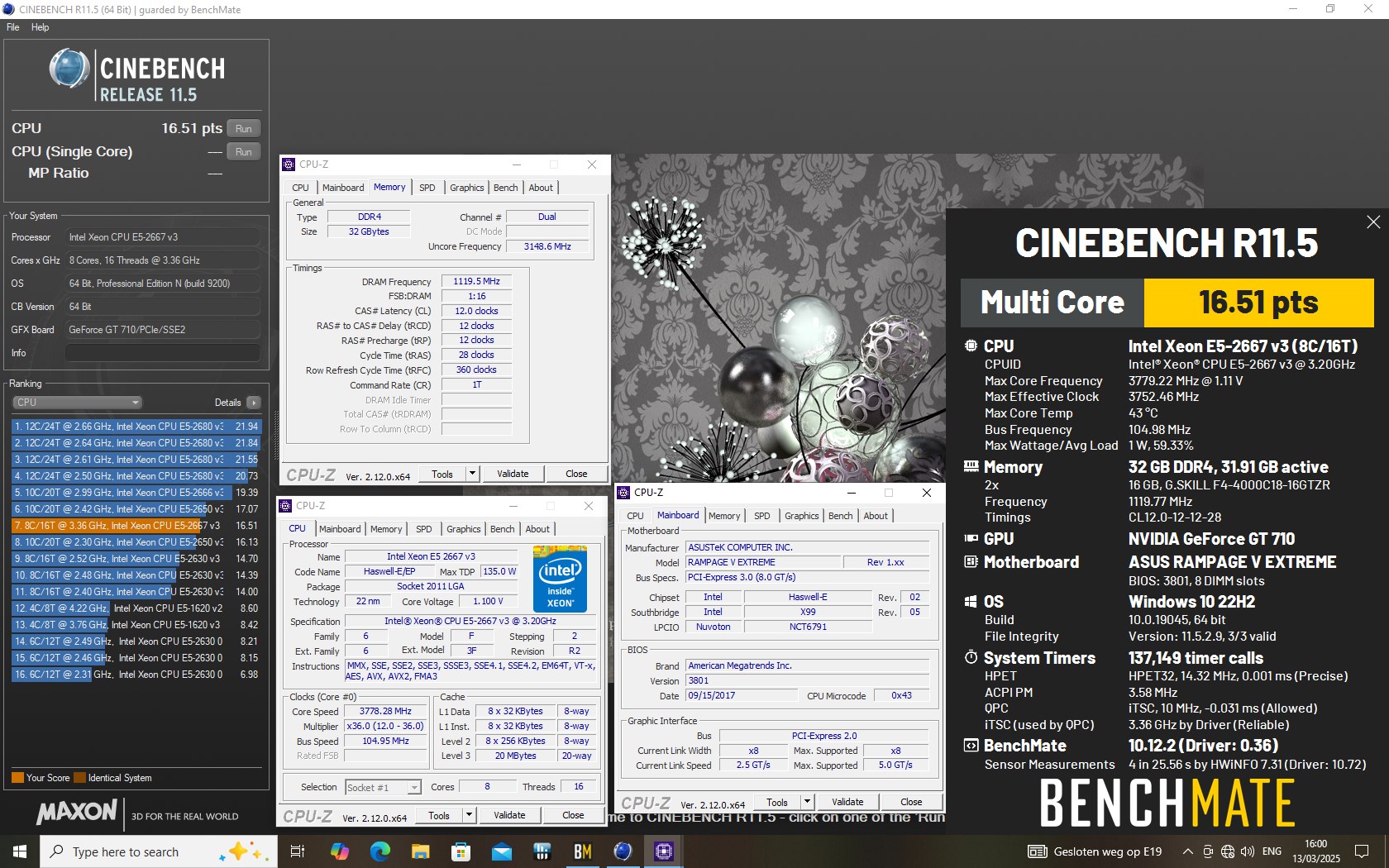Click the BenchMate CPU chip icon
The height and width of the screenshot is (868, 1389).
(971, 346)
